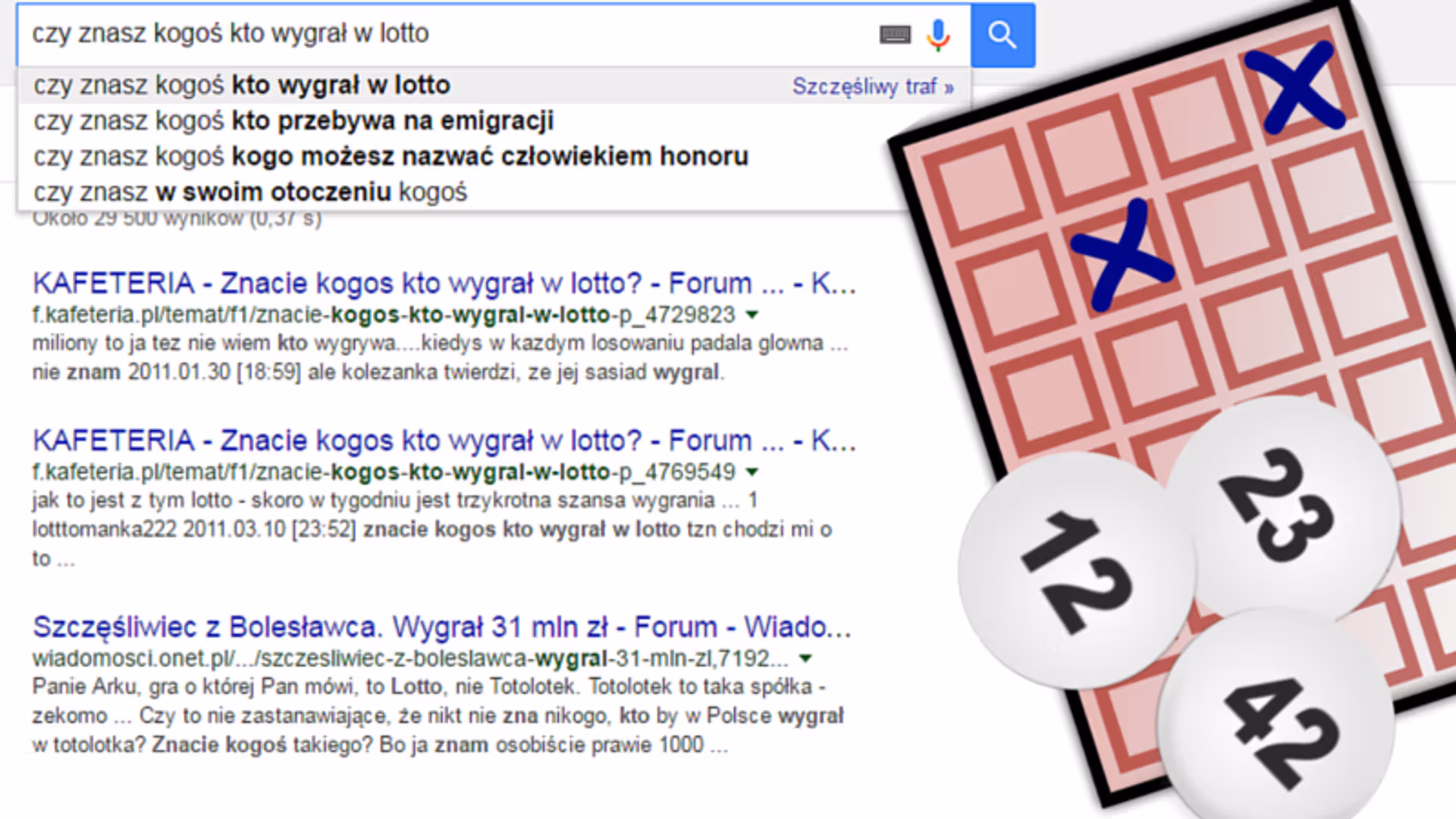Click the lotto ball numbered 12
This screenshot has width=1456, height=819.
coord(1075,571)
